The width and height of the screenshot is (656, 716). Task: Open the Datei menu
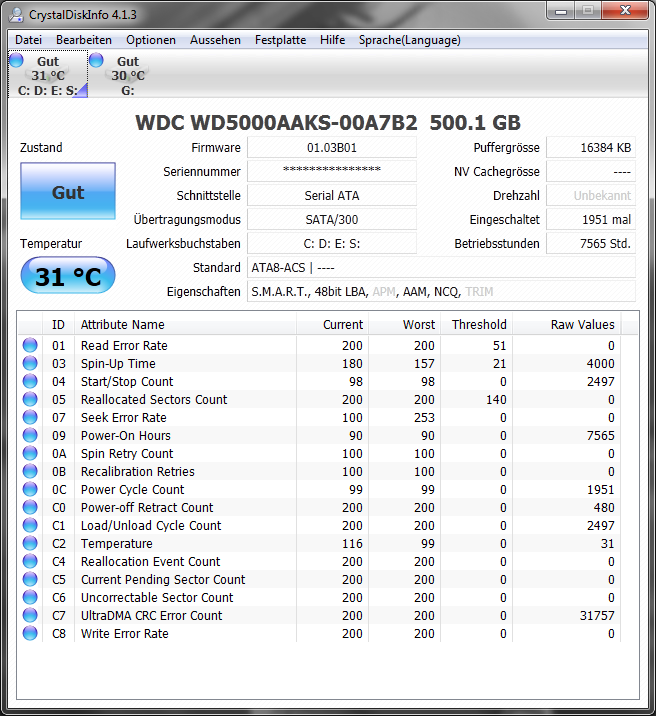click(x=28, y=40)
